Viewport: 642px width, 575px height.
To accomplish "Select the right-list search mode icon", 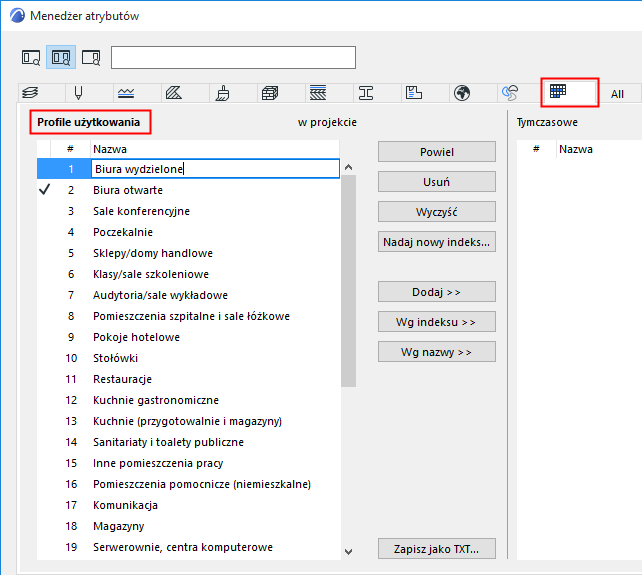I will click(91, 57).
